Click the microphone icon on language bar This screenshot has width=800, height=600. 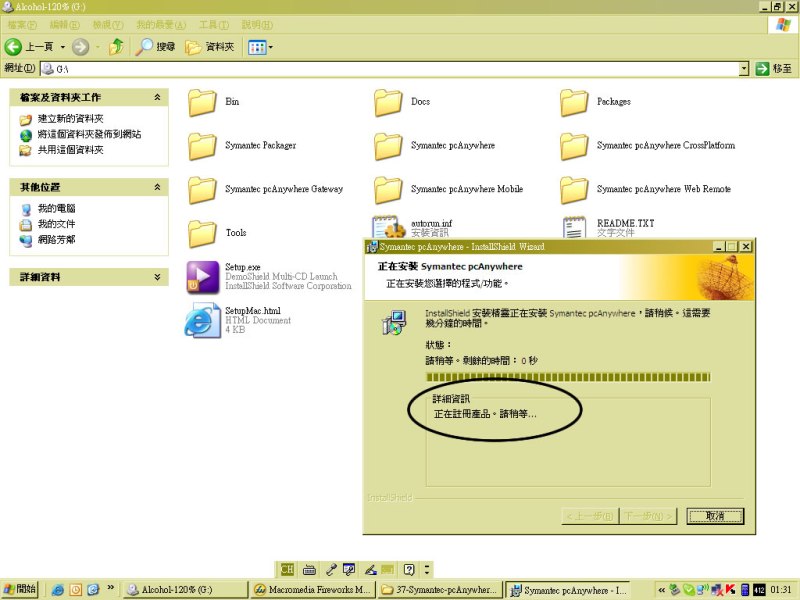(x=331, y=569)
